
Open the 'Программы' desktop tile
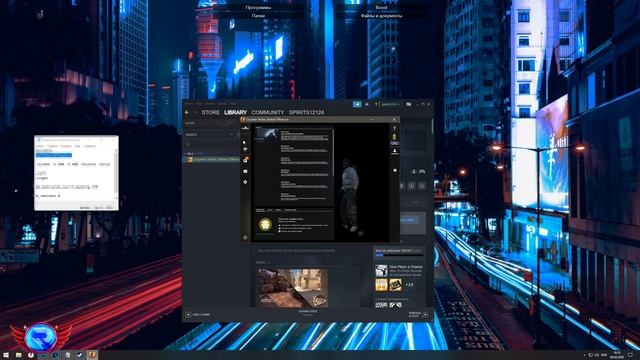click(258, 7)
